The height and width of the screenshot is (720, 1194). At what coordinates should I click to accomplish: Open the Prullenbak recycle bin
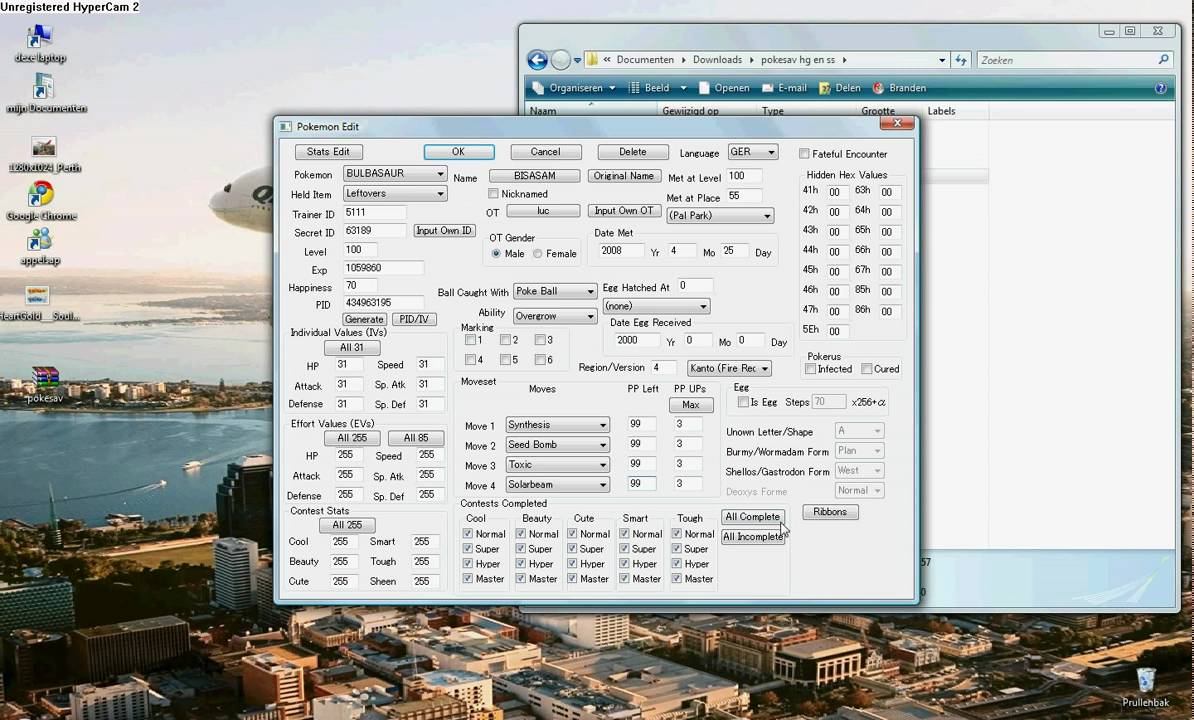tap(1145, 687)
